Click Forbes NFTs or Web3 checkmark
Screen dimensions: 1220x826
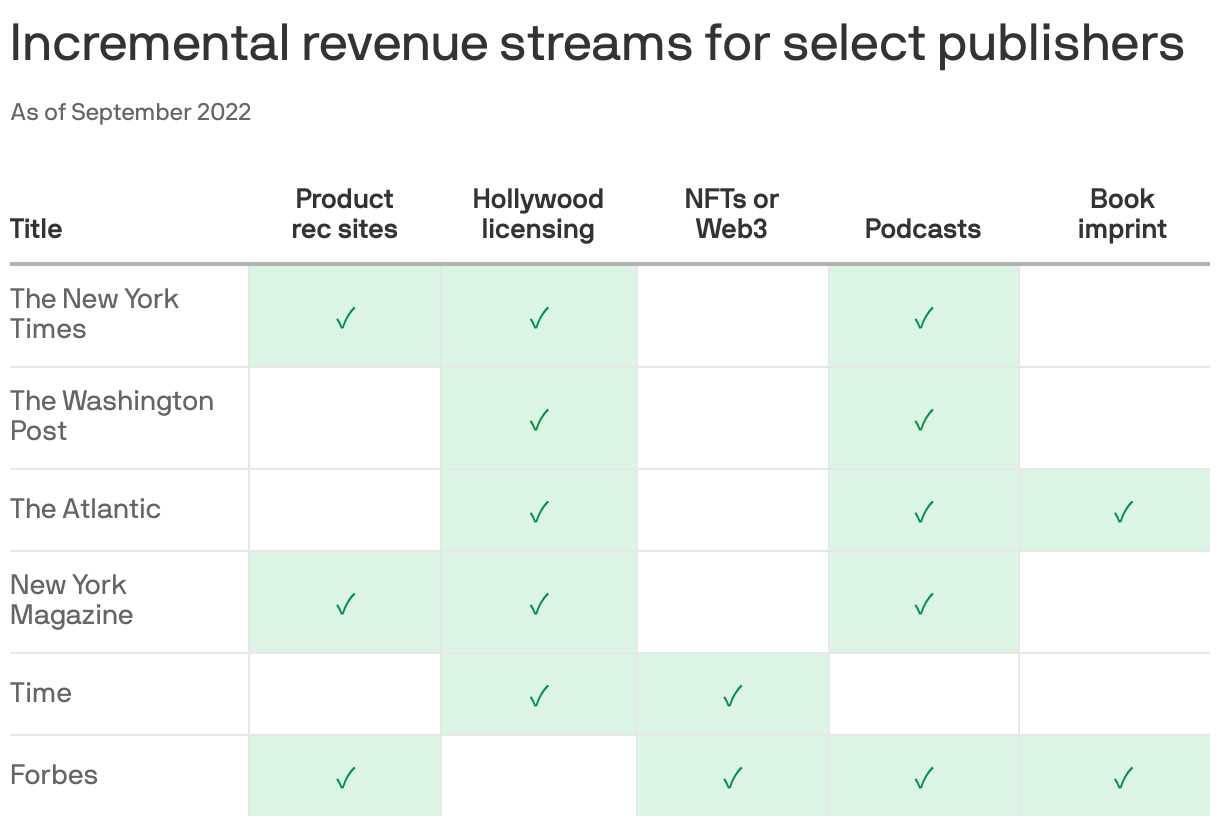732,778
